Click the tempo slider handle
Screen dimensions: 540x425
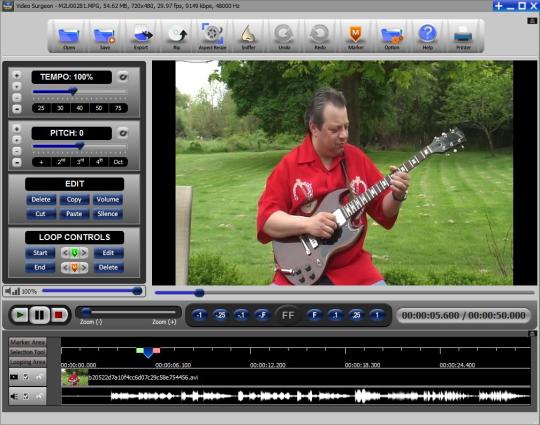[73, 92]
